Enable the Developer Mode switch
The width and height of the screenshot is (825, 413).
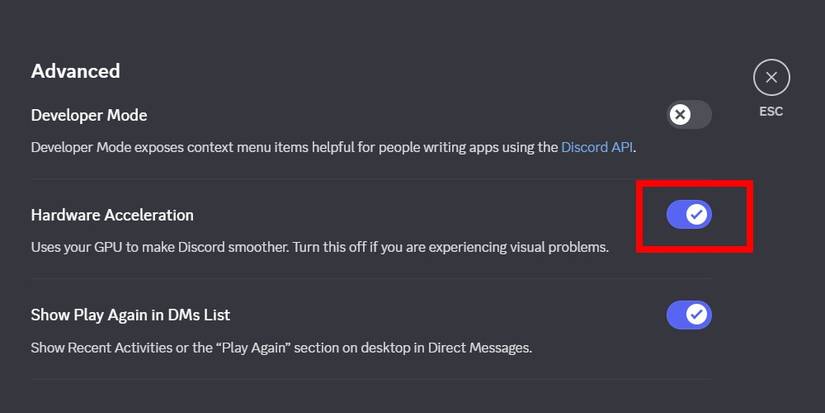(x=689, y=115)
